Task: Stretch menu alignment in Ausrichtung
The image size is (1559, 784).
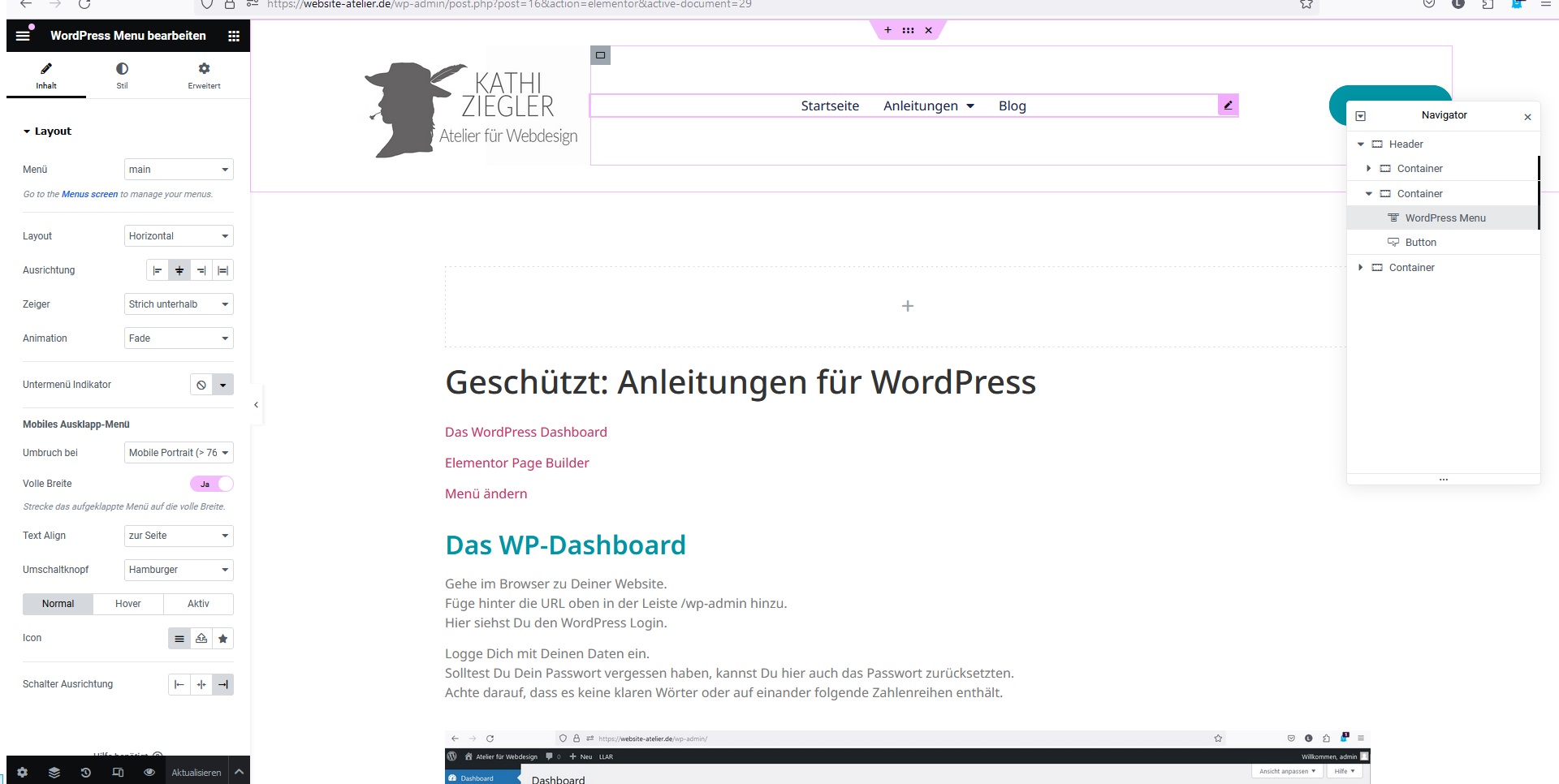Action: [x=223, y=270]
